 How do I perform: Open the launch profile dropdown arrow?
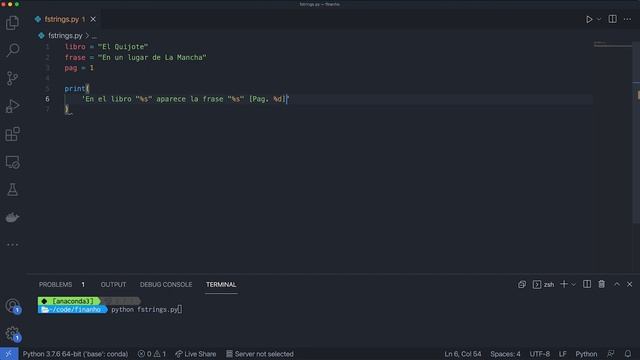coord(573,284)
